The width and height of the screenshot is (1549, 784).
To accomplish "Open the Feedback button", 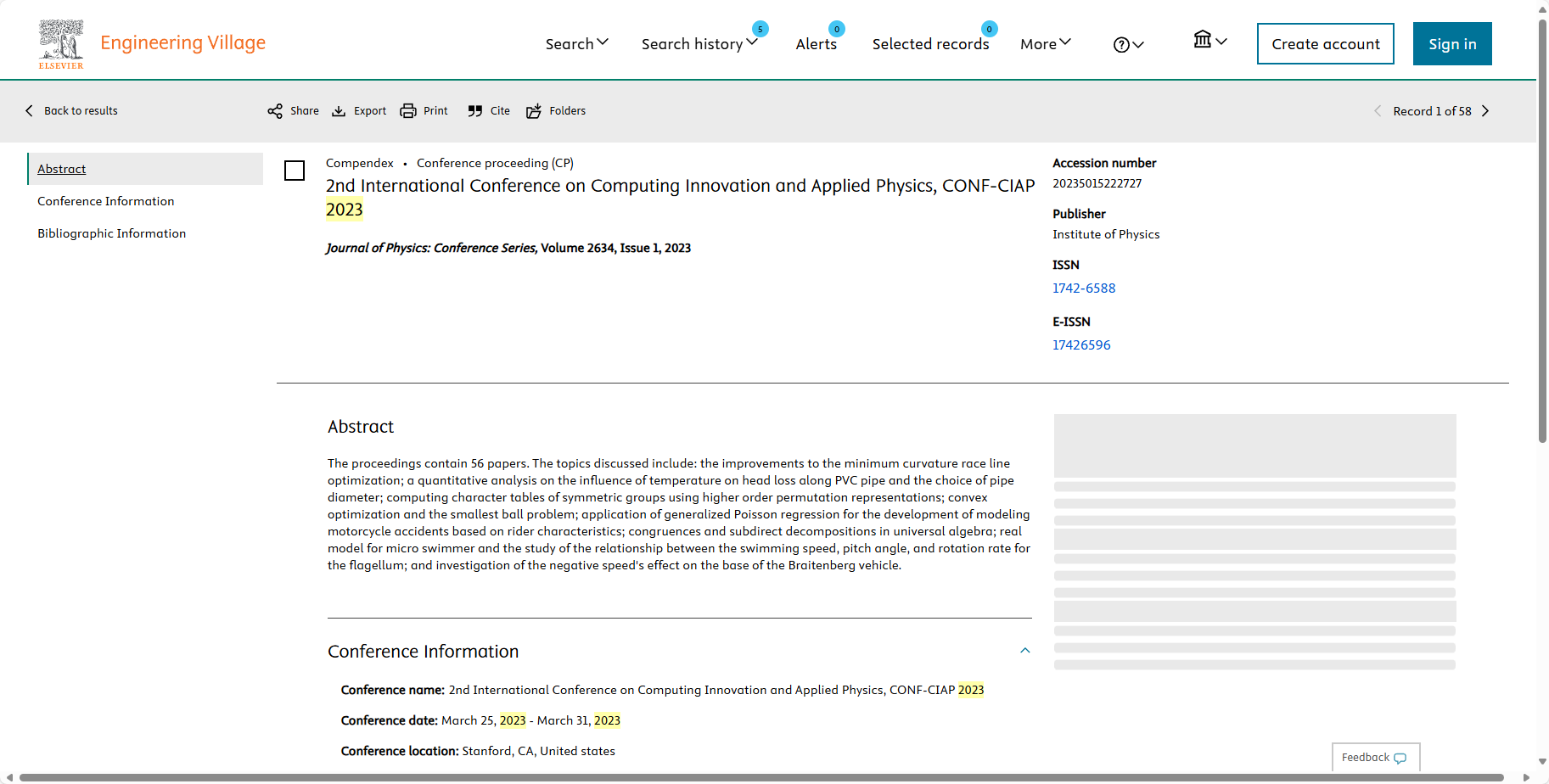I will [1374, 757].
